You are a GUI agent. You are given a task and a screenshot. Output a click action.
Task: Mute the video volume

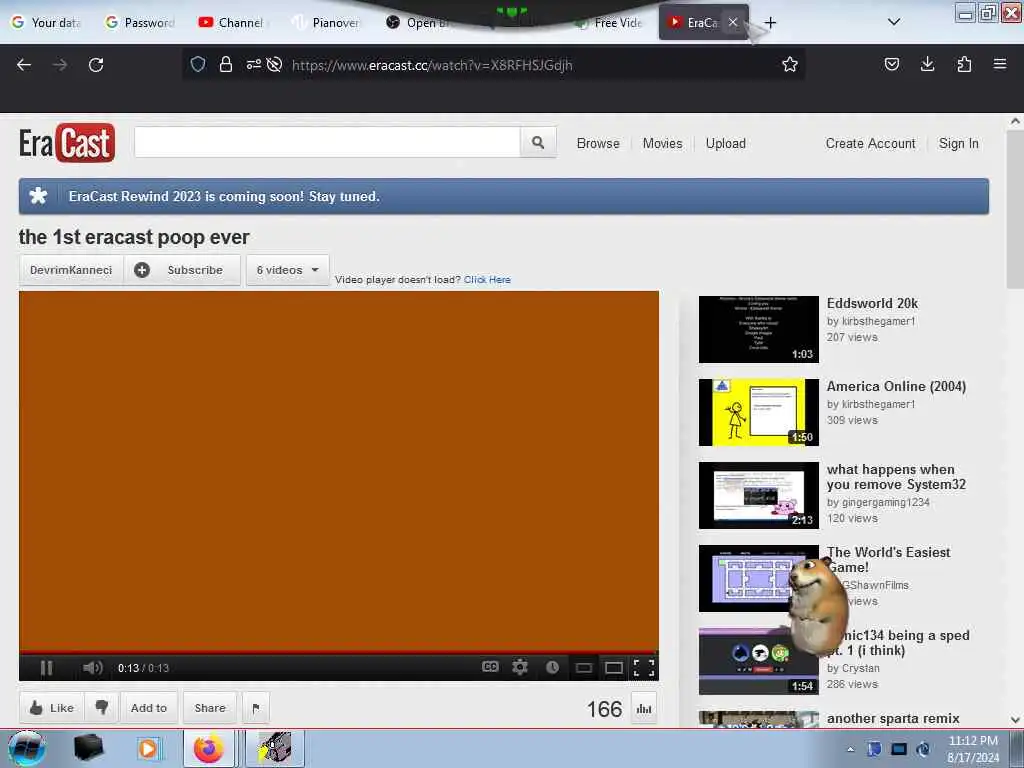93,667
